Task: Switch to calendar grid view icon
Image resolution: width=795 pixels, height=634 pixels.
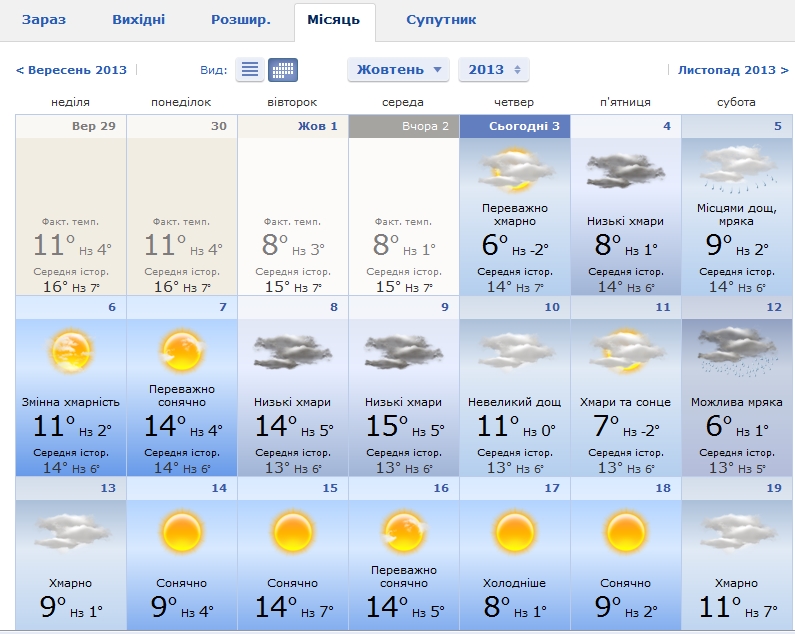Action: (283, 70)
